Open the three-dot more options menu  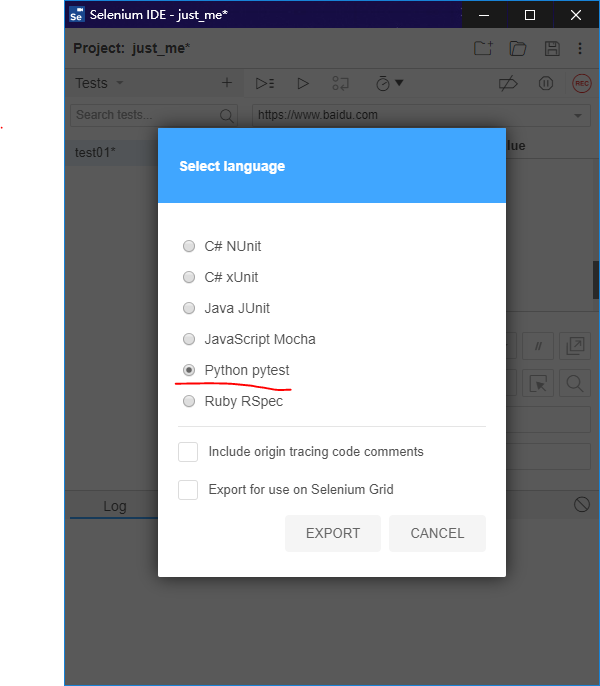point(580,48)
